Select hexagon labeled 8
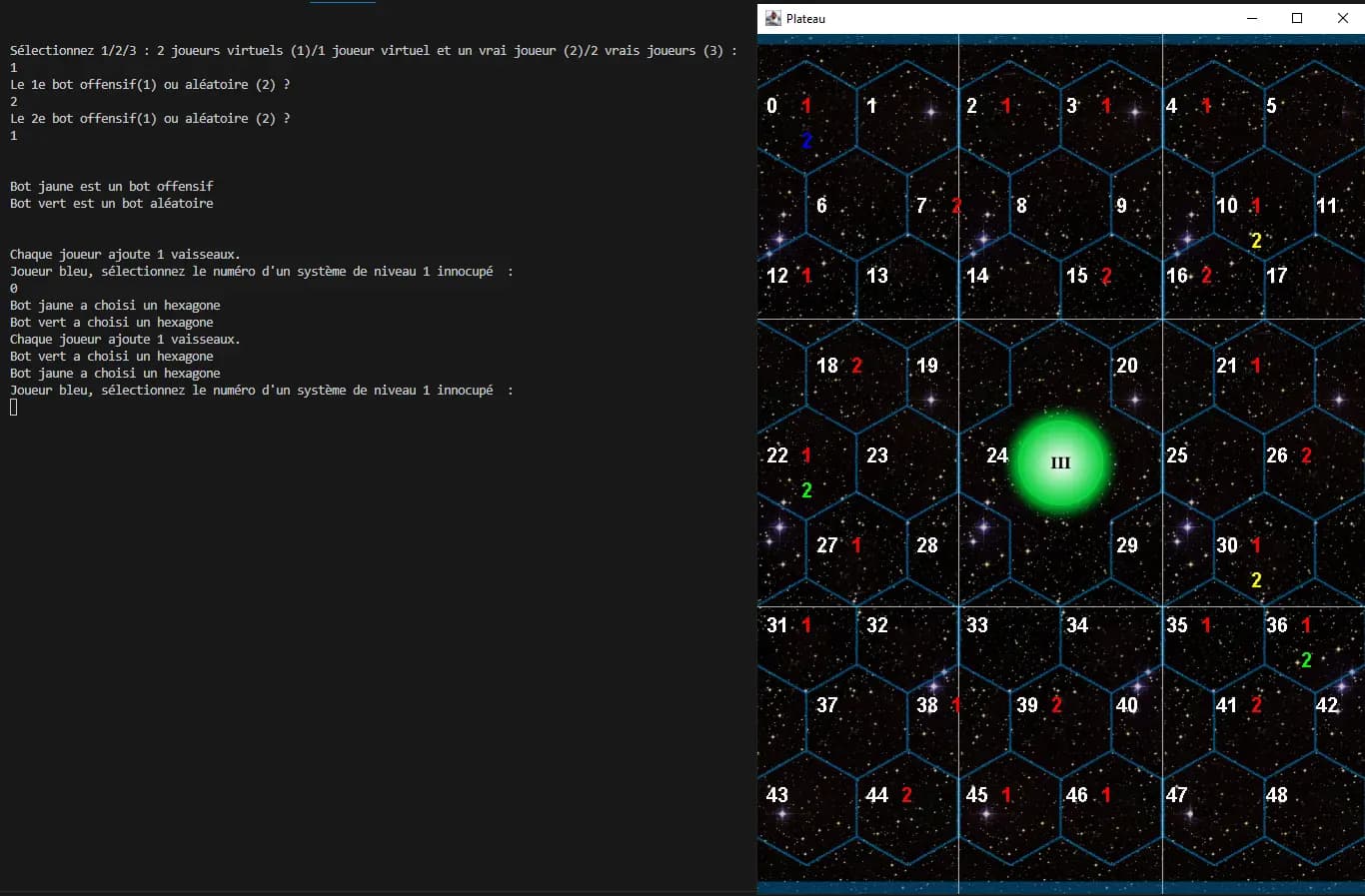This screenshot has width=1365, height=896. click(1021, 206)
